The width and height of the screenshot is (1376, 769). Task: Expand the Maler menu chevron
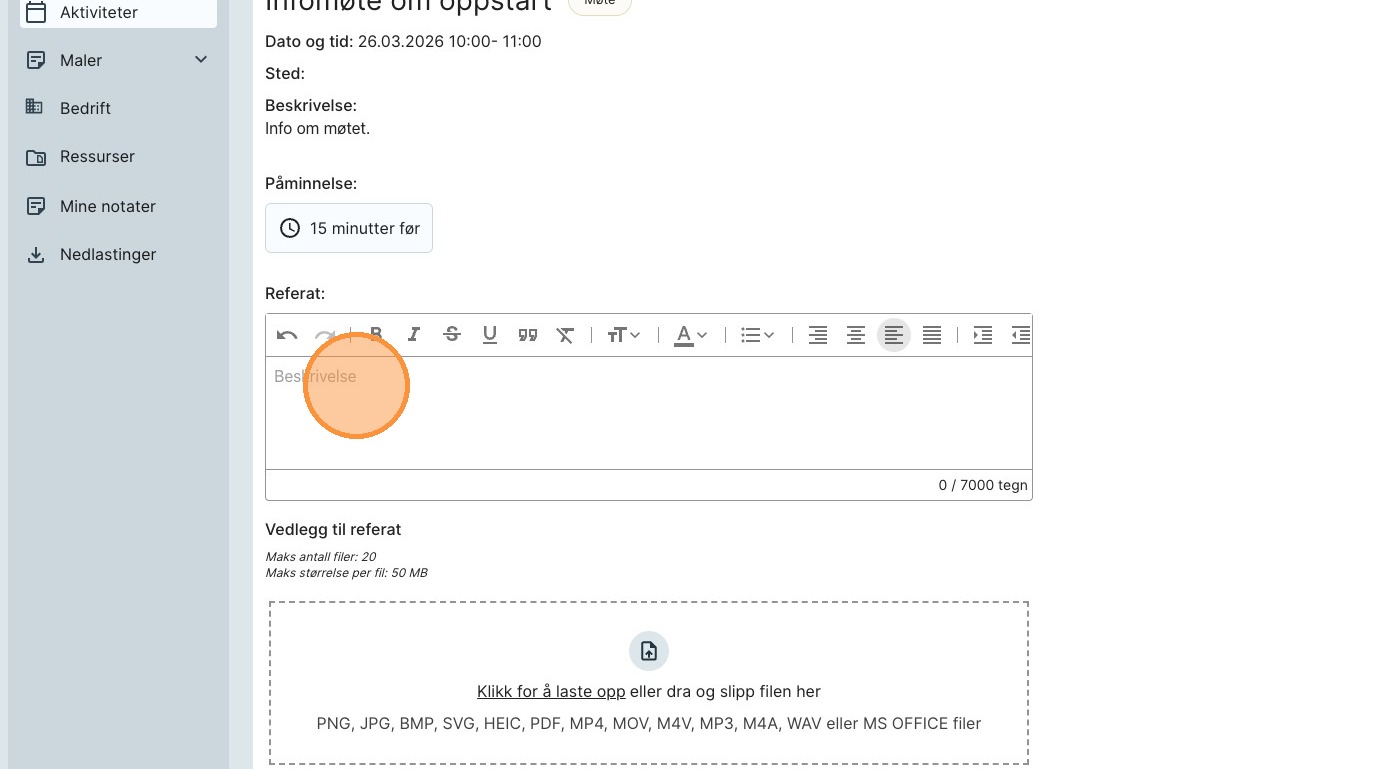coord(201,60)
